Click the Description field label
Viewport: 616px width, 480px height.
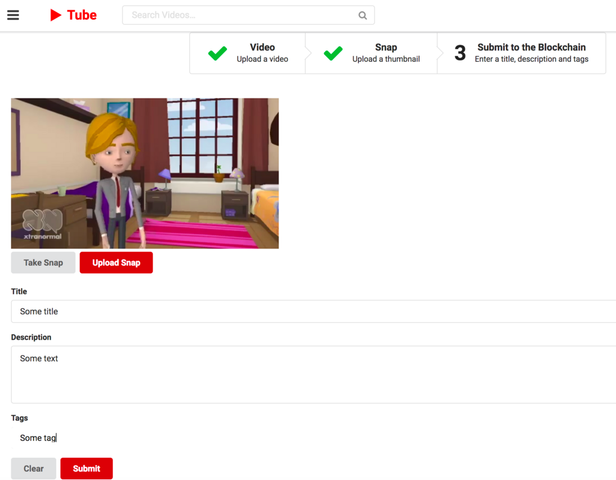tap(31, 337)
